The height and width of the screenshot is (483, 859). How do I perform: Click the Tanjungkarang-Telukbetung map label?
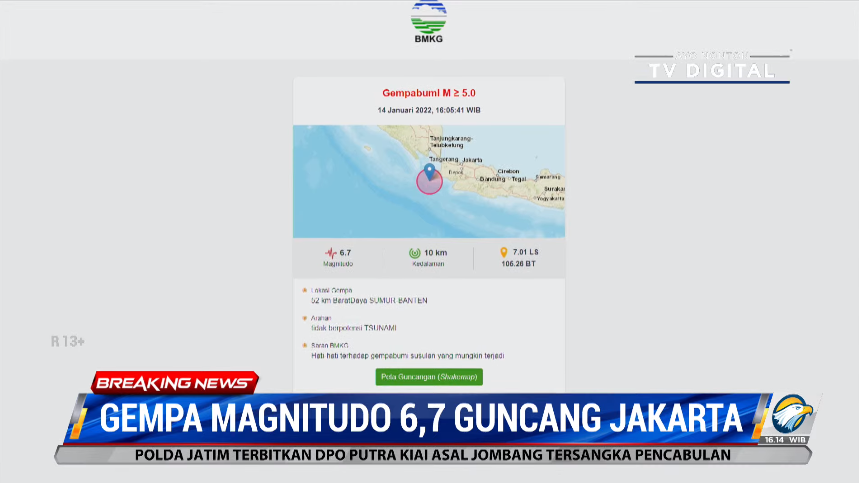(x=451, y=142)
